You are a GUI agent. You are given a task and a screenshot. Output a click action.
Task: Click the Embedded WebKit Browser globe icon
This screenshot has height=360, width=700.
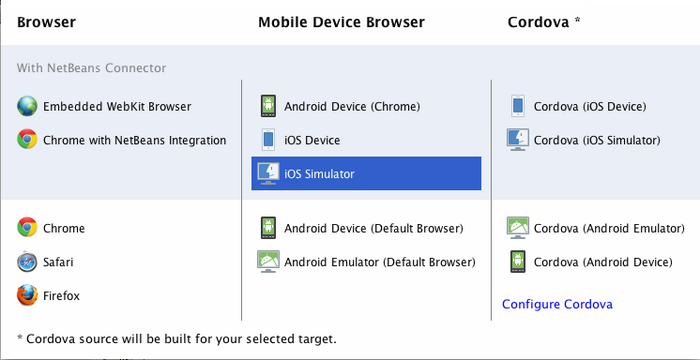(x=27, y=106)
